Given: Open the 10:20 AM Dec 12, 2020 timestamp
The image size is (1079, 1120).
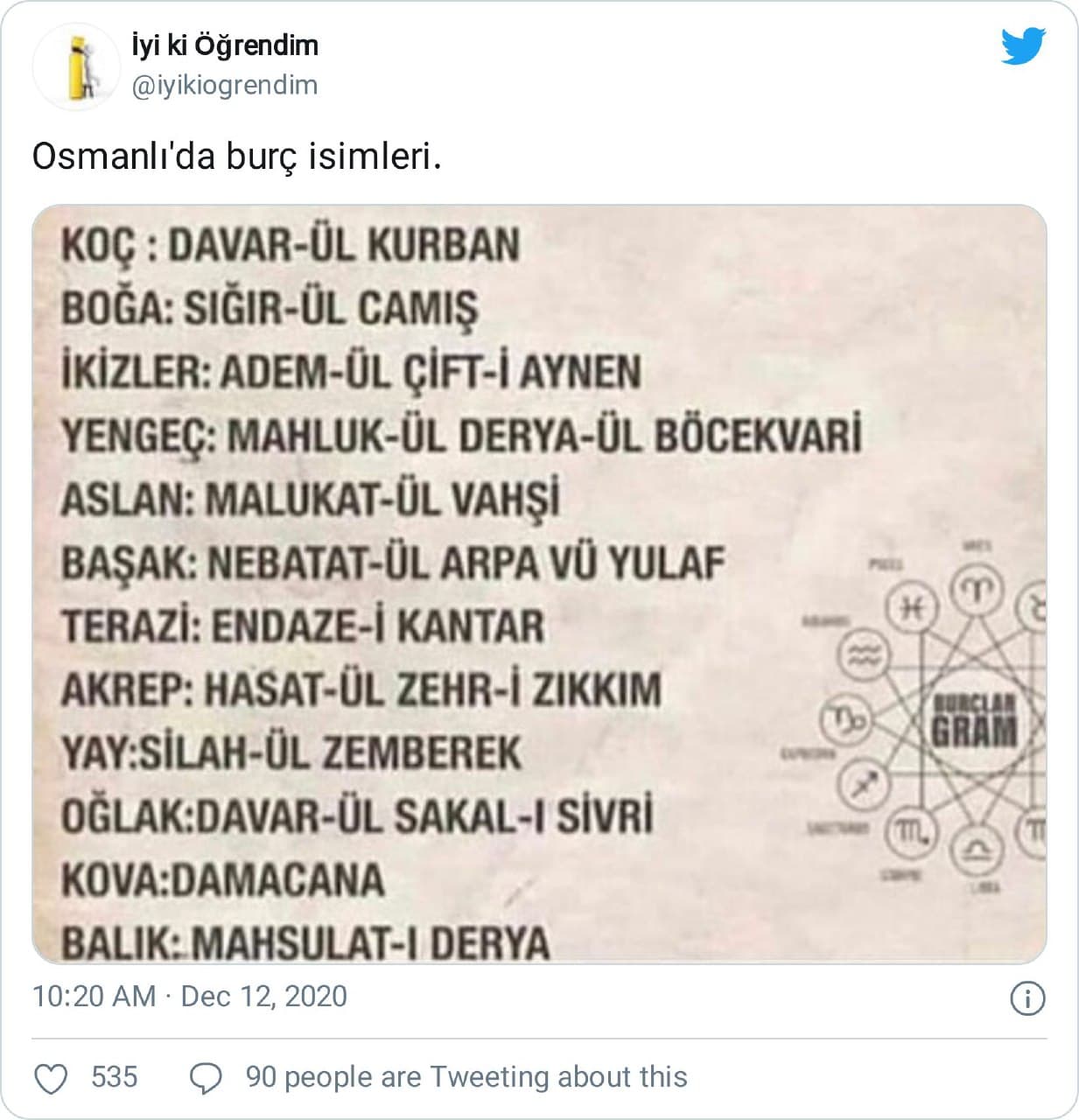Looking at the screenshot, I should pos(190,997).
